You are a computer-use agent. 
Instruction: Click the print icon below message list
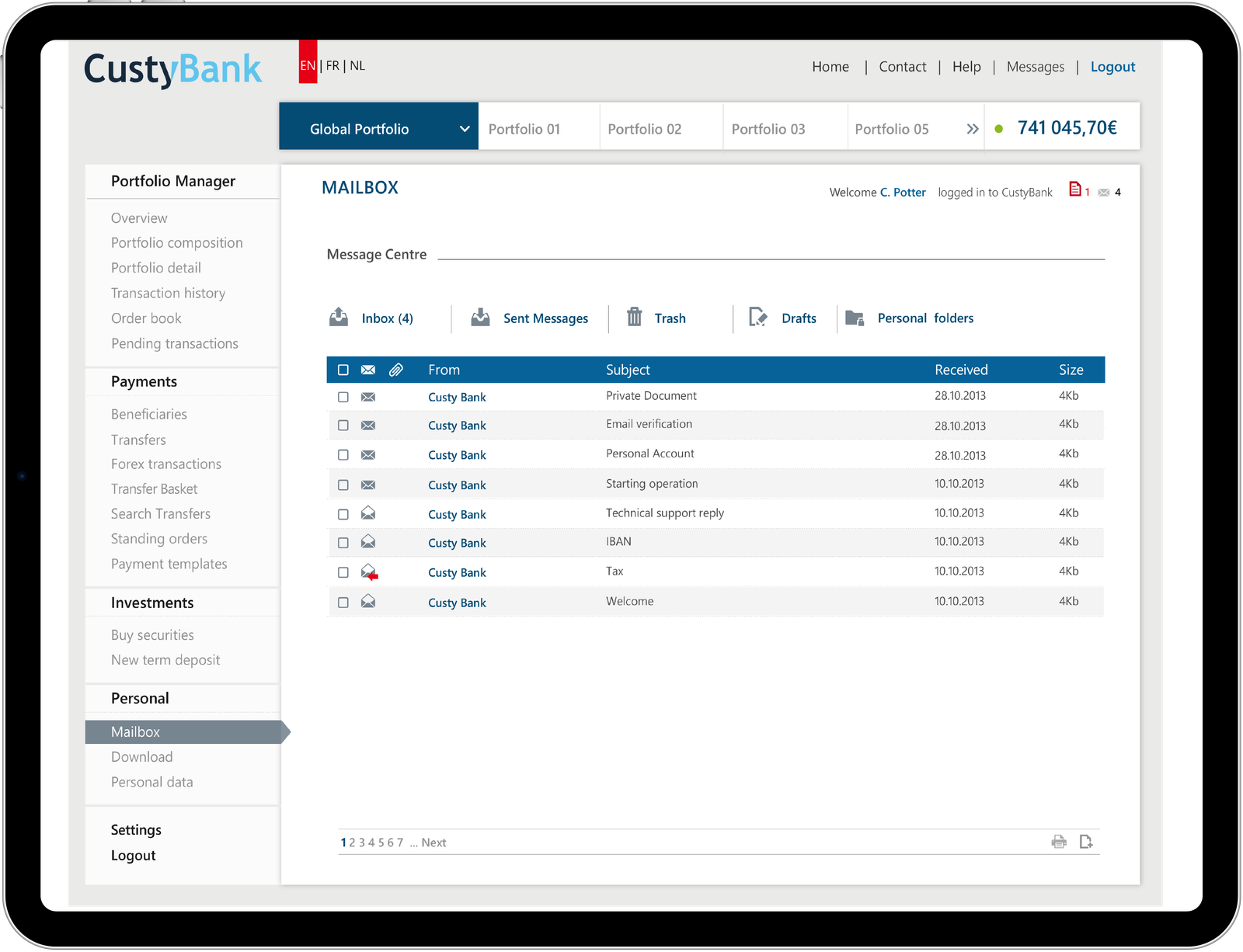[x=1059, y=842]
